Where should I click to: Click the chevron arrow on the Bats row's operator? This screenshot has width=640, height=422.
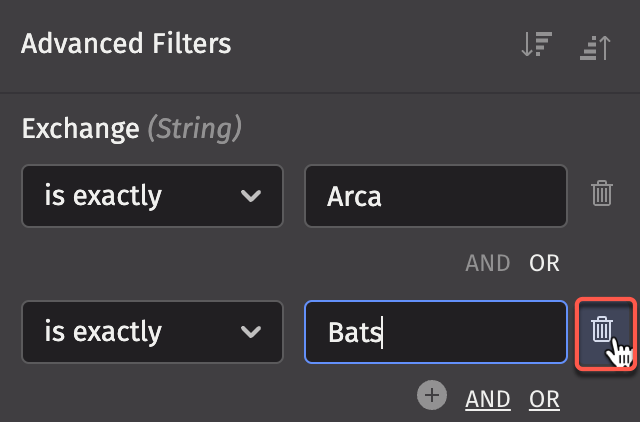point(252,332)
